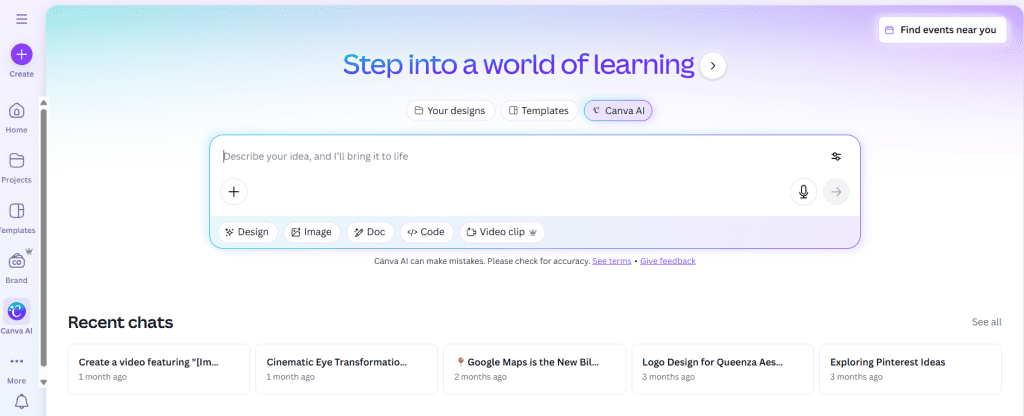The image size is (1024, 416).
Task: Submit prompt with the arrow send button
Action: point(836,192)
